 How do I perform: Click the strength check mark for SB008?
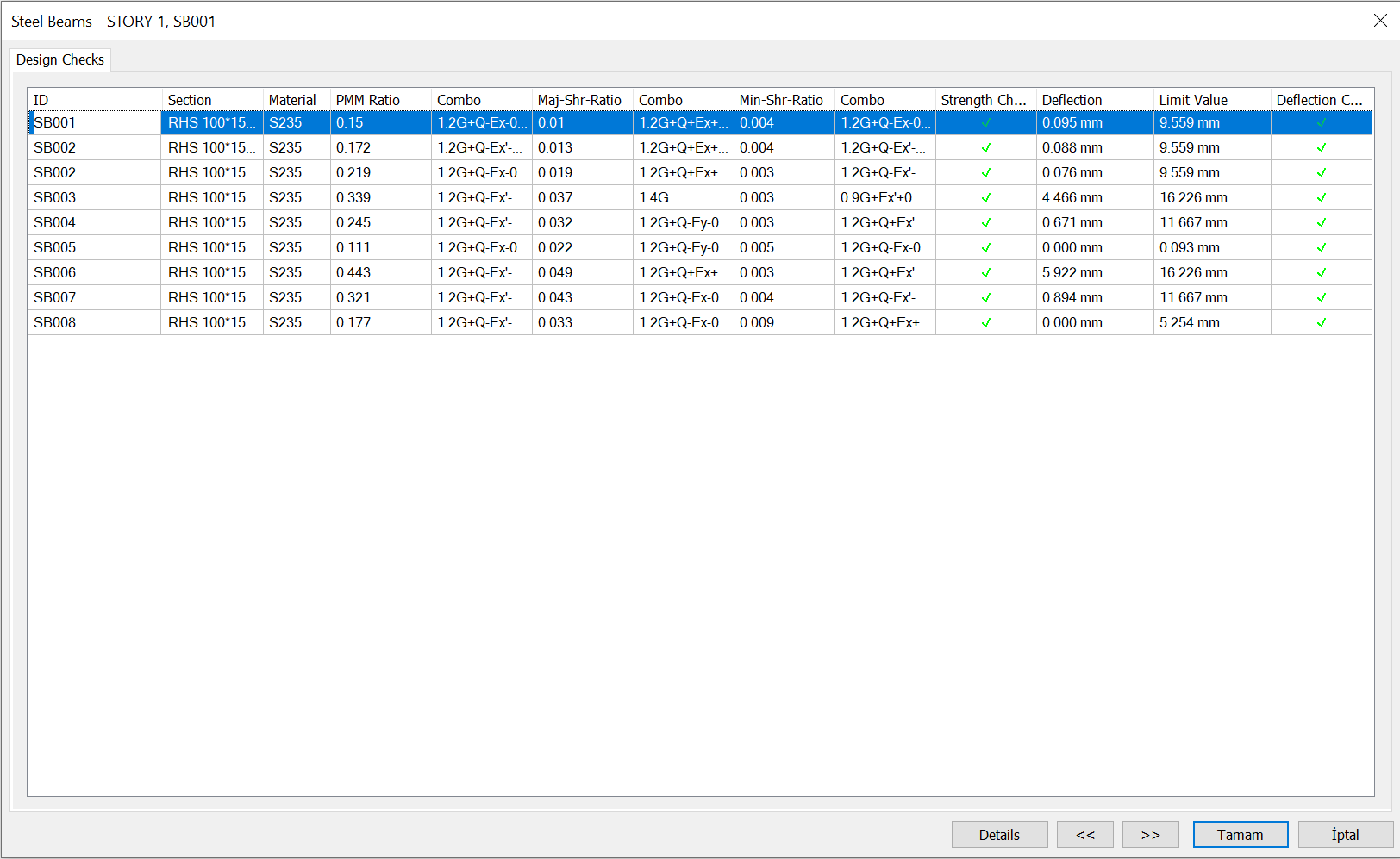986,322
